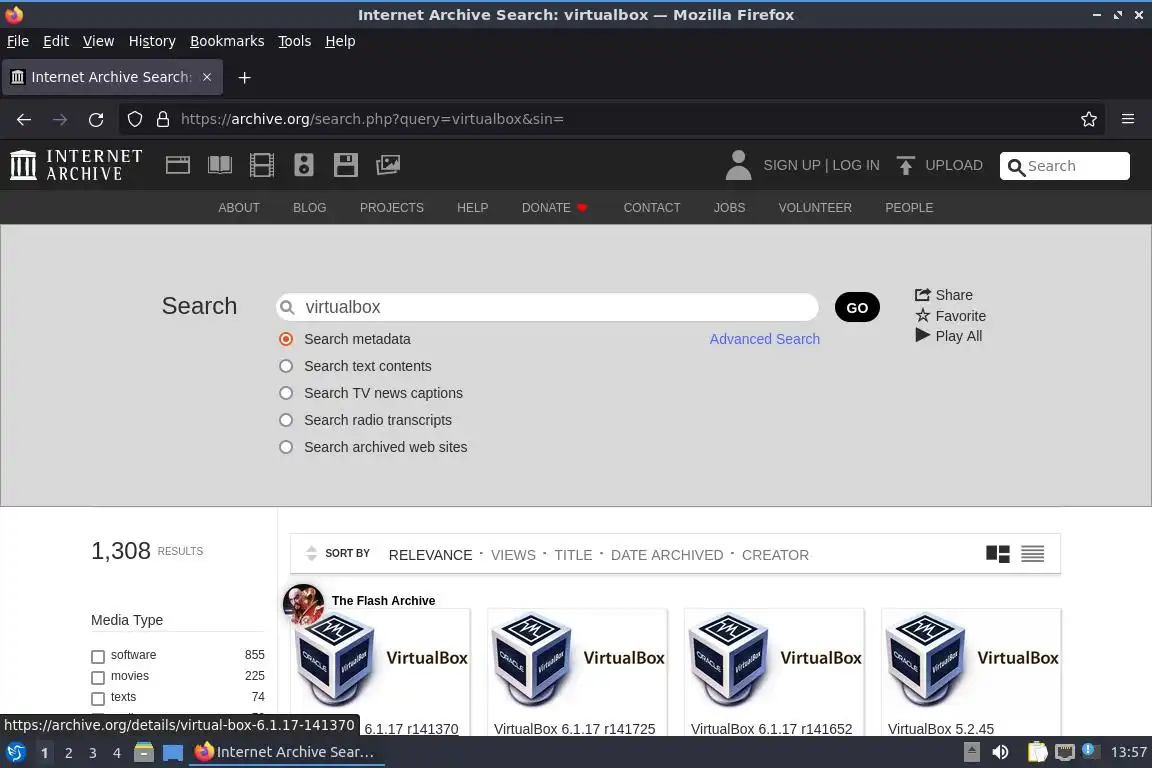This screenshot has height=768, width=1152.
Task: Sort results by TITLE
Action: (x=573, y=555)
